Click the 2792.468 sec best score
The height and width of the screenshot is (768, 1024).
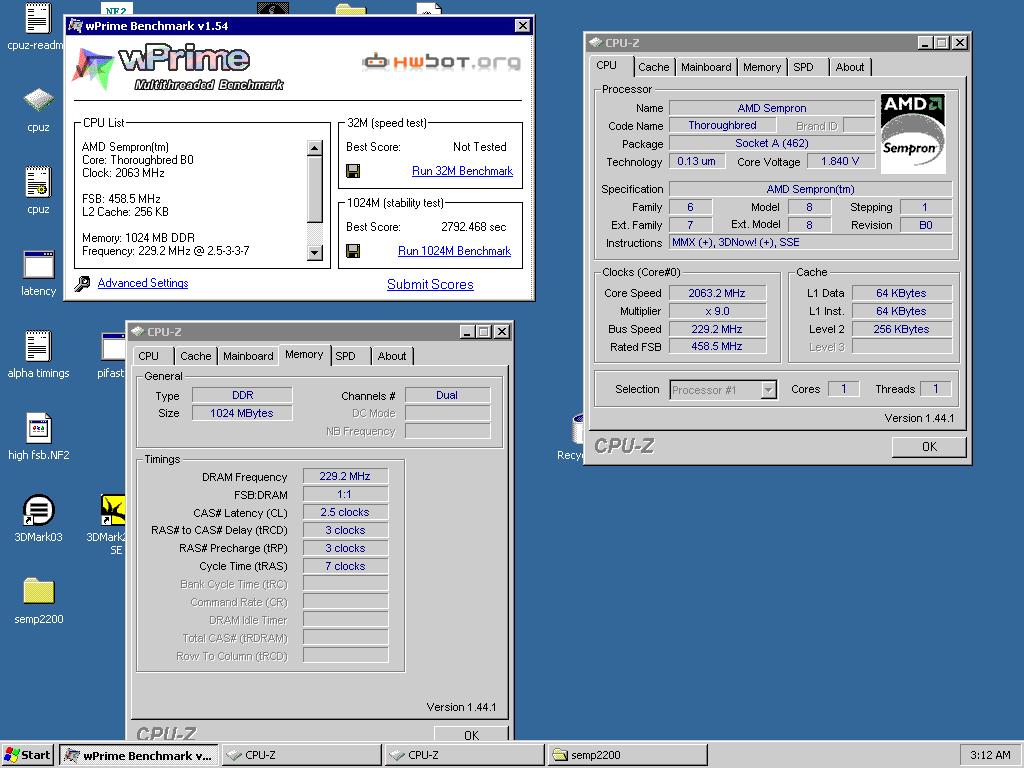pos(473,227)
